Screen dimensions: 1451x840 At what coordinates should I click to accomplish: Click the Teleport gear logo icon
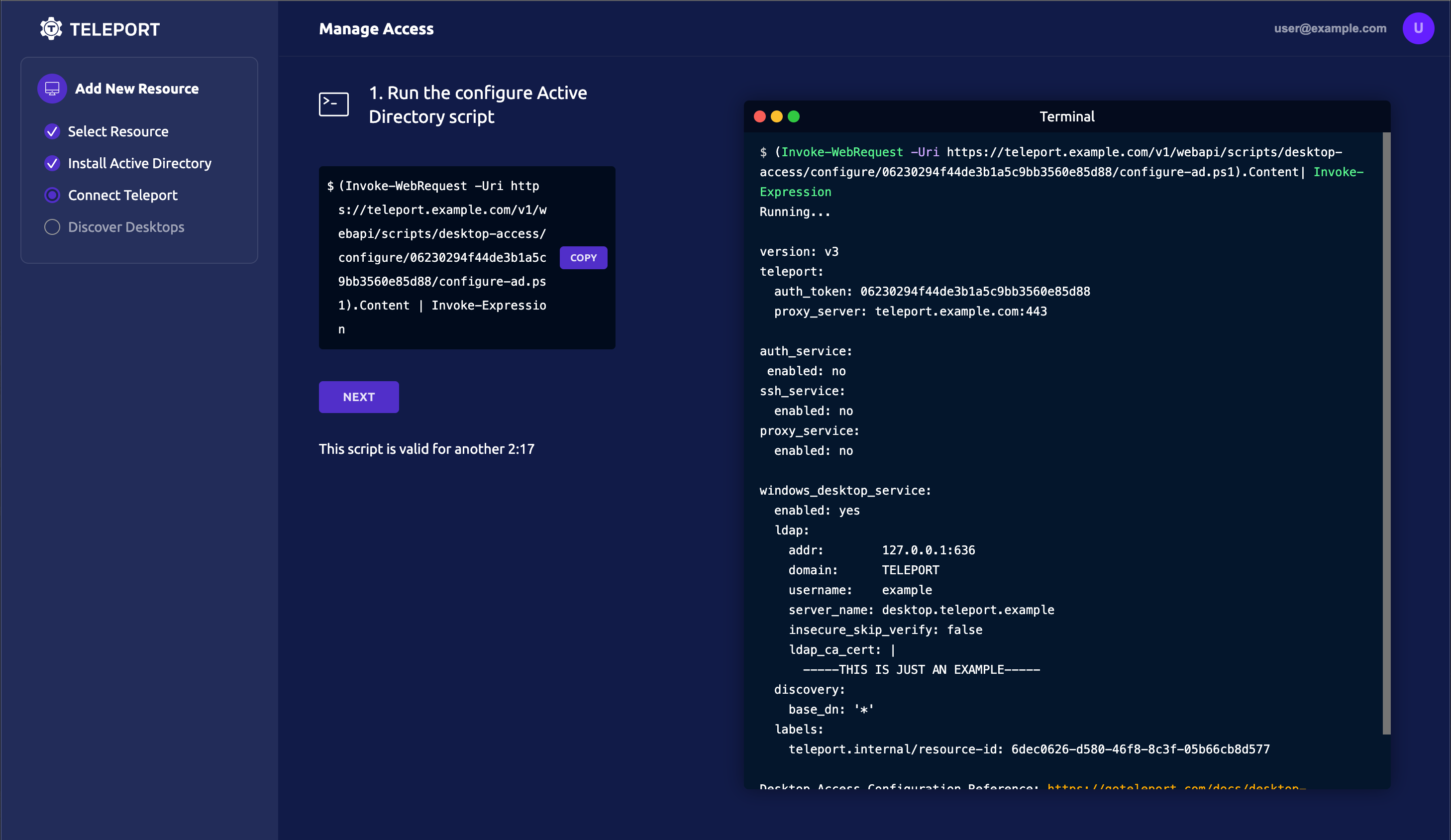[51, 29]
